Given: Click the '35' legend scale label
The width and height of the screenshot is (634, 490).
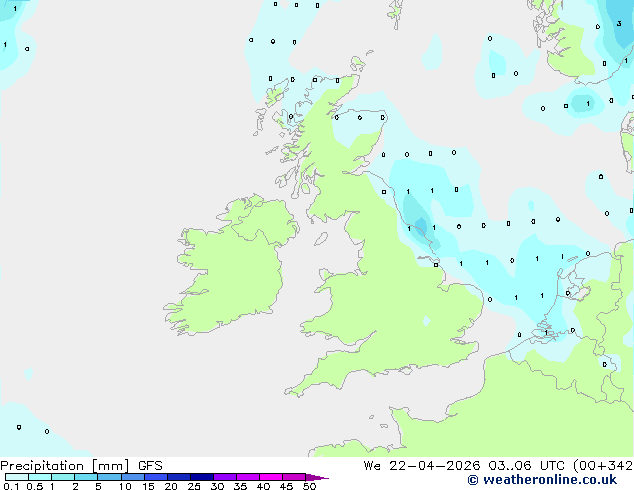Looking at the screenshot, I should point(240,486).
